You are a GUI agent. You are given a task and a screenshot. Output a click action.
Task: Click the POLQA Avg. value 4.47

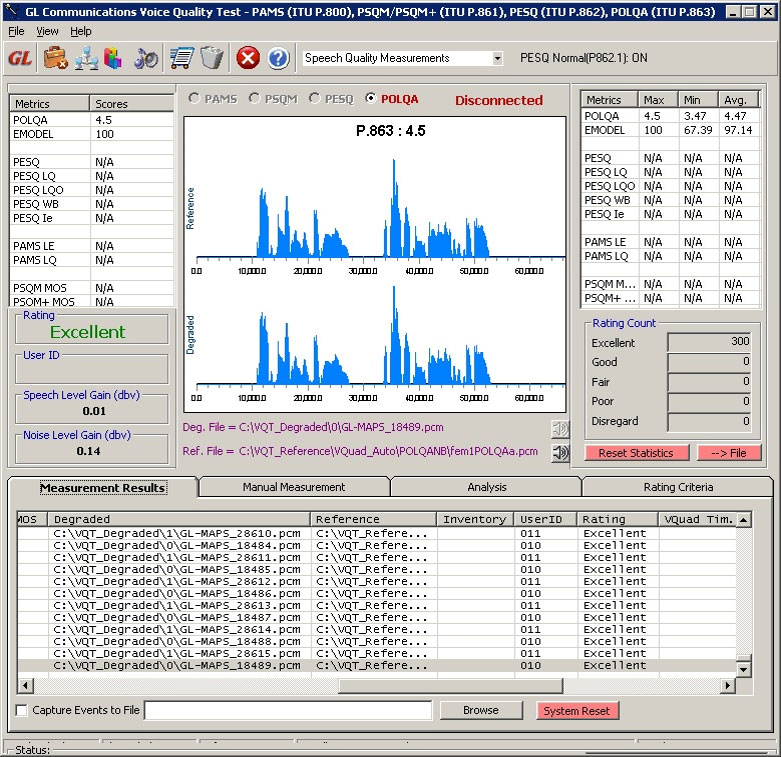click(x=735, y=116)
